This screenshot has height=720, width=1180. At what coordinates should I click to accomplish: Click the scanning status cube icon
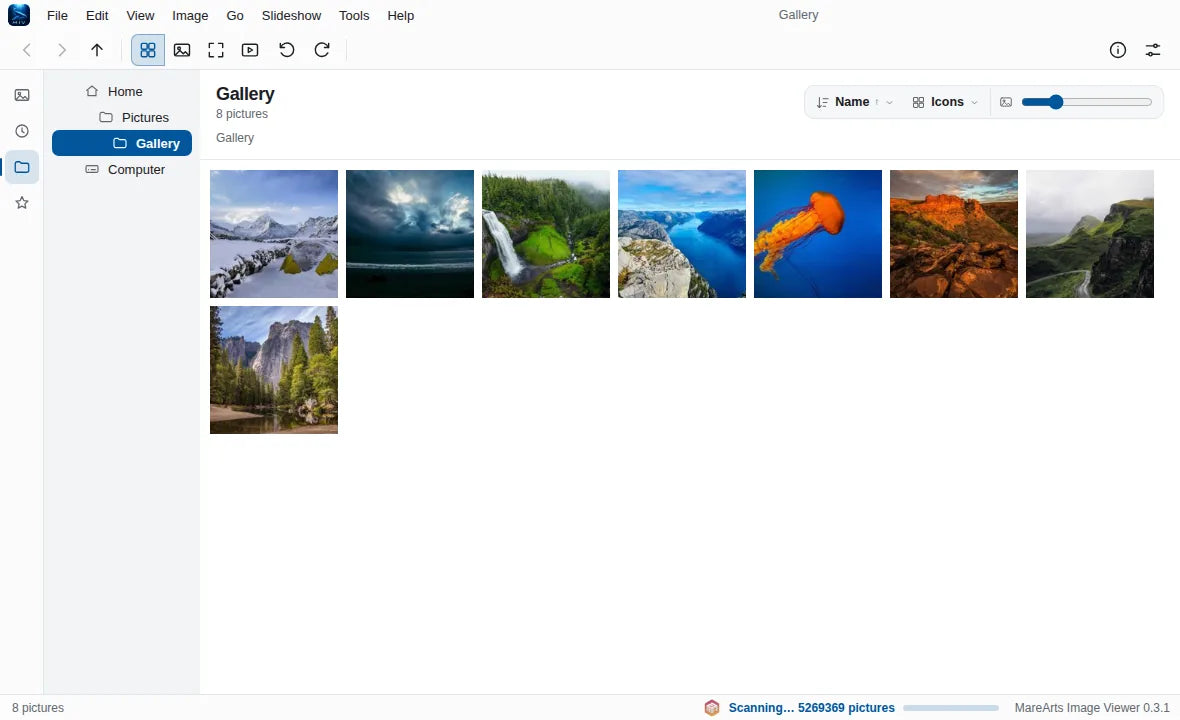point(711,707)
